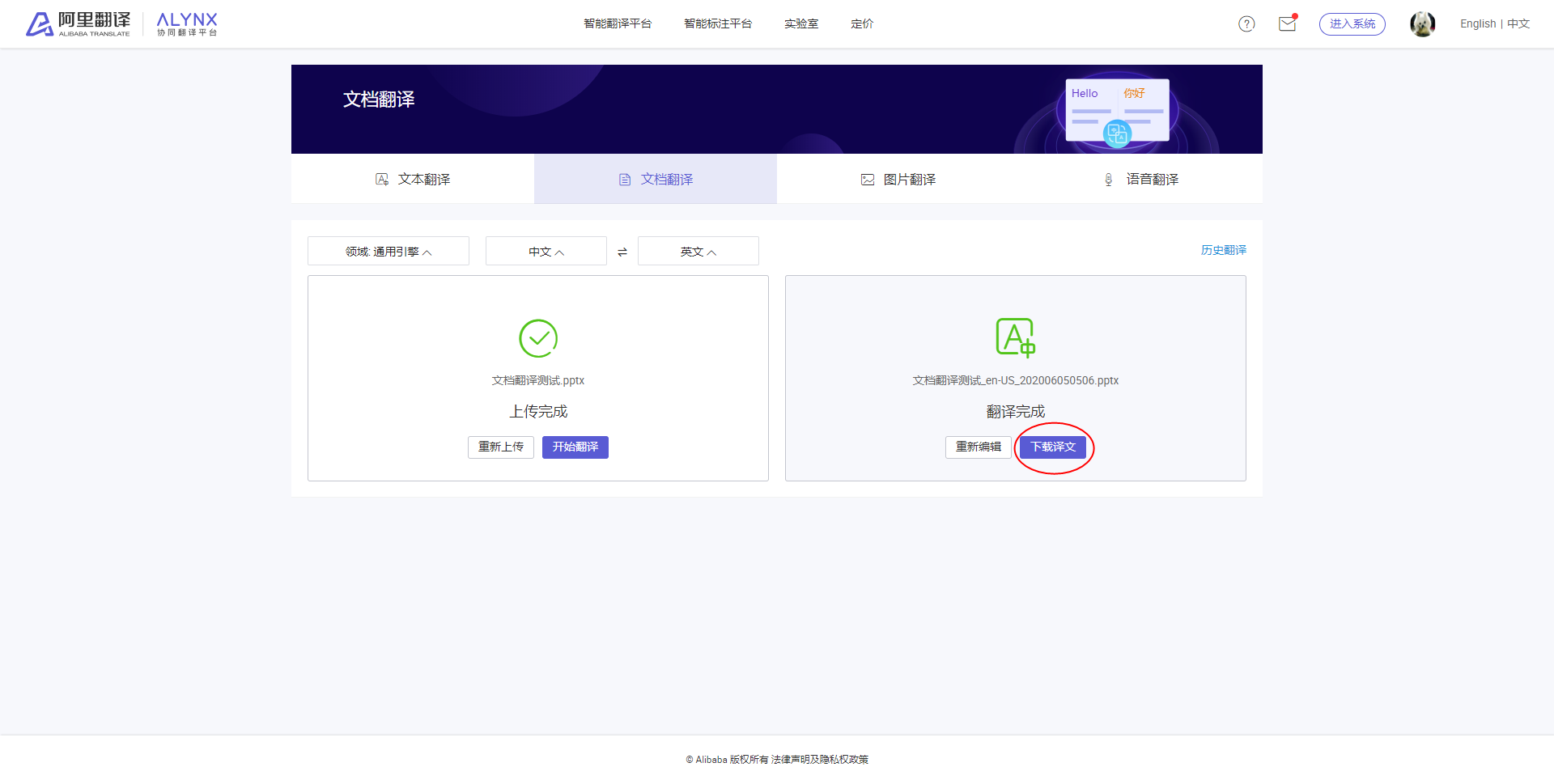Click the 重新编辑 button
The height and width of the screenshot is (784, 1554).
click(979, 447)
